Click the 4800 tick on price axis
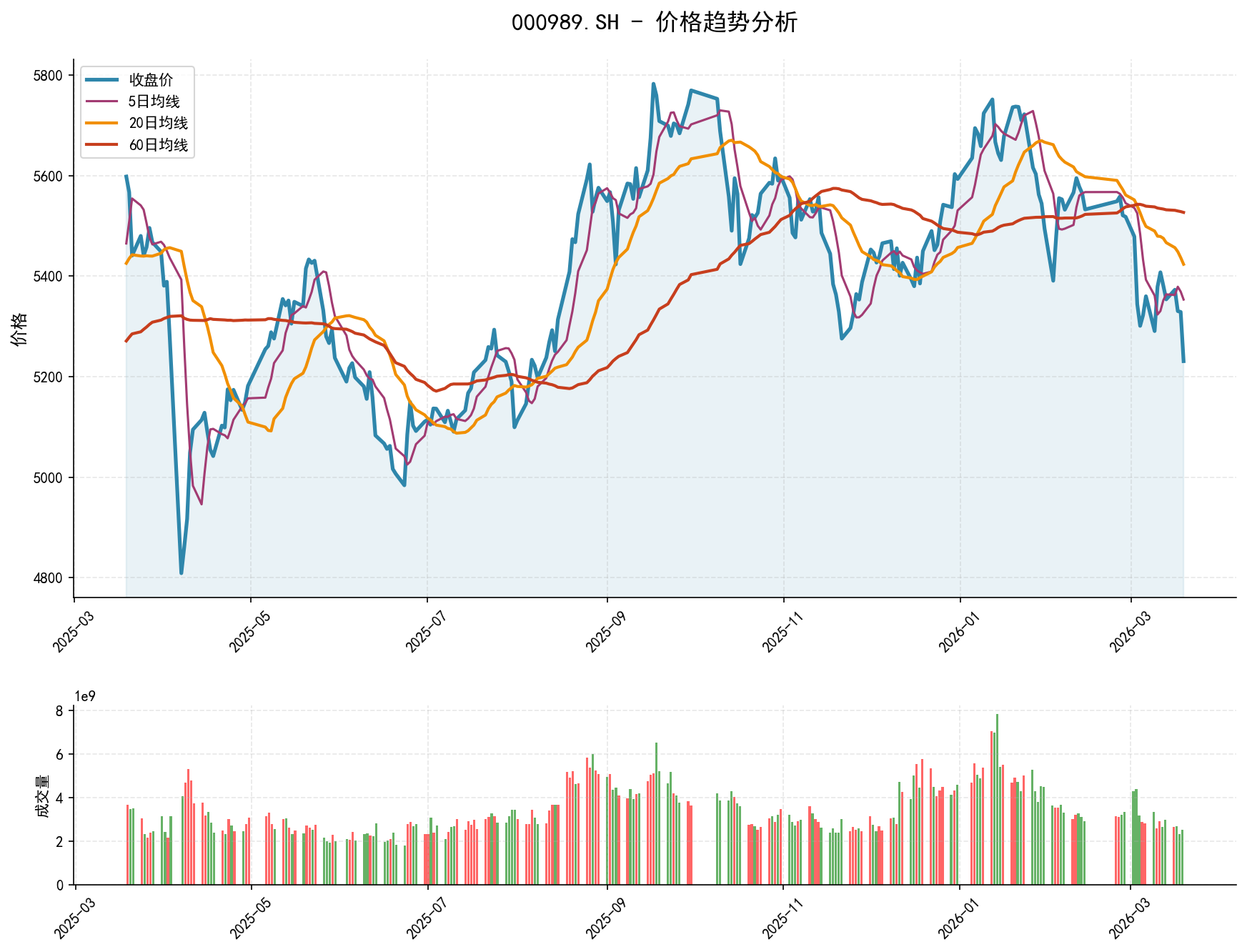The height and width of the screenshot is (952, 1247). [48, 577]
